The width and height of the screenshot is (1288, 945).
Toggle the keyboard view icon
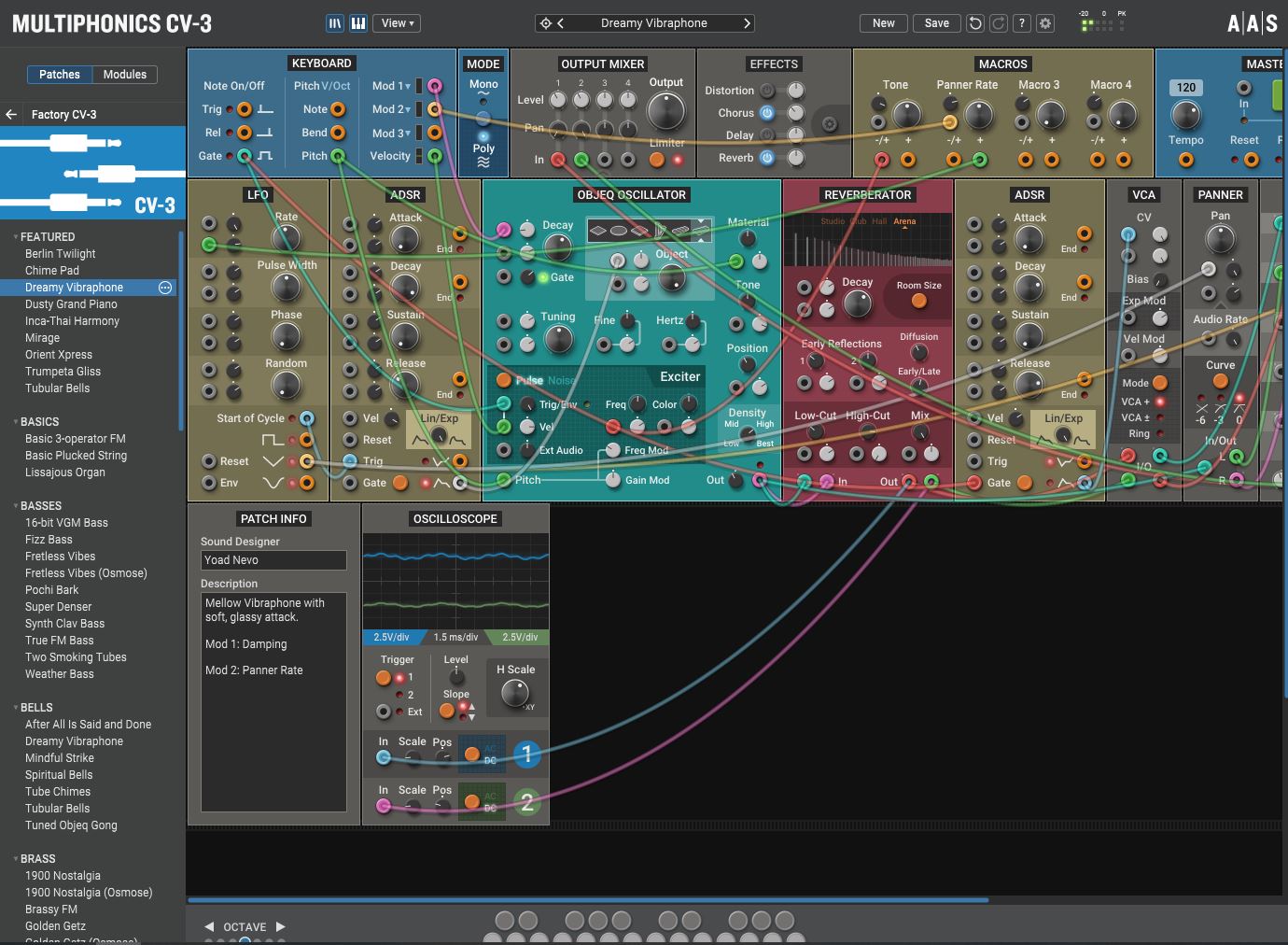[x=357, y=23]
